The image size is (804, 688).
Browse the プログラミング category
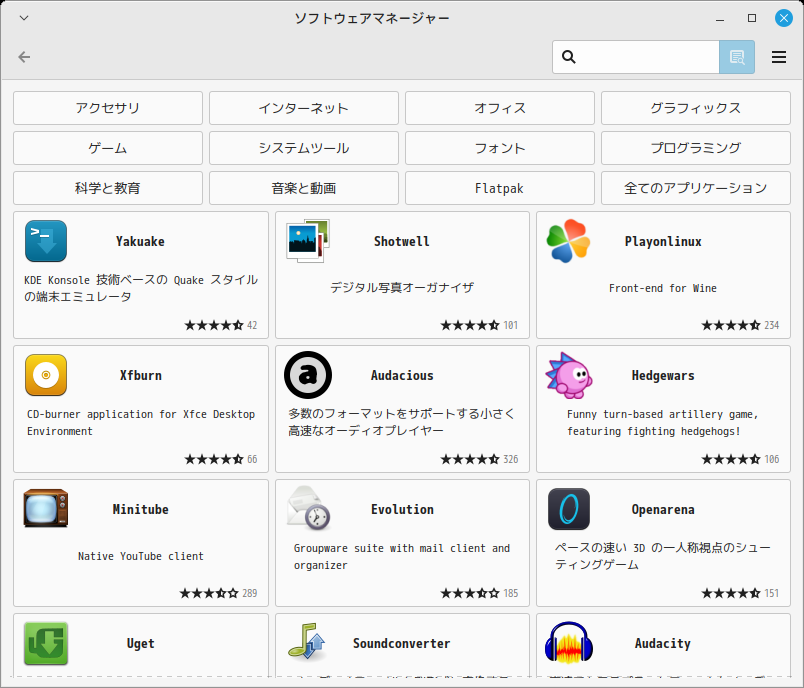696,148
